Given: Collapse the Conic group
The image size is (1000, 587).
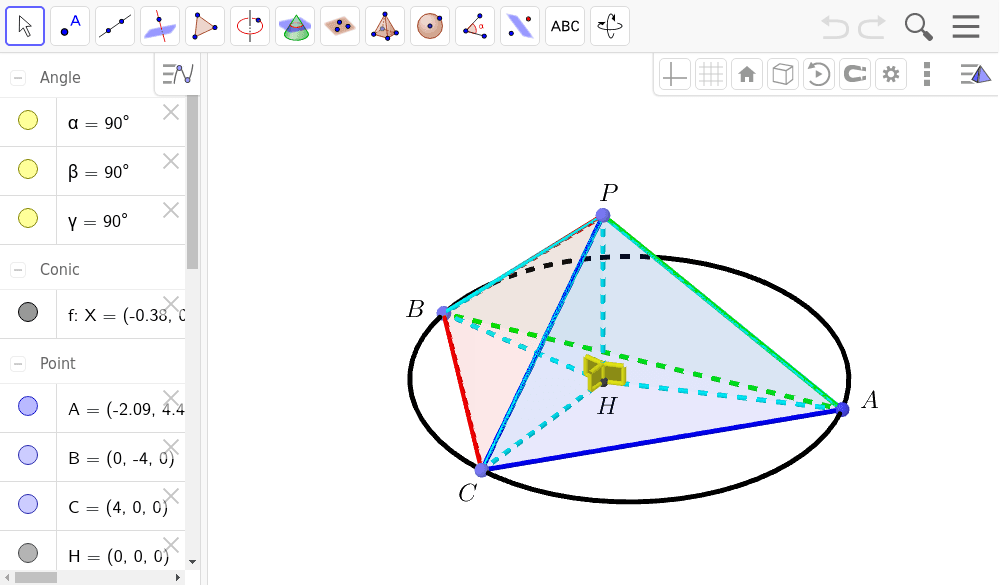Looking at the screenshot, I should pyautogui.click(x=18, y=270).
